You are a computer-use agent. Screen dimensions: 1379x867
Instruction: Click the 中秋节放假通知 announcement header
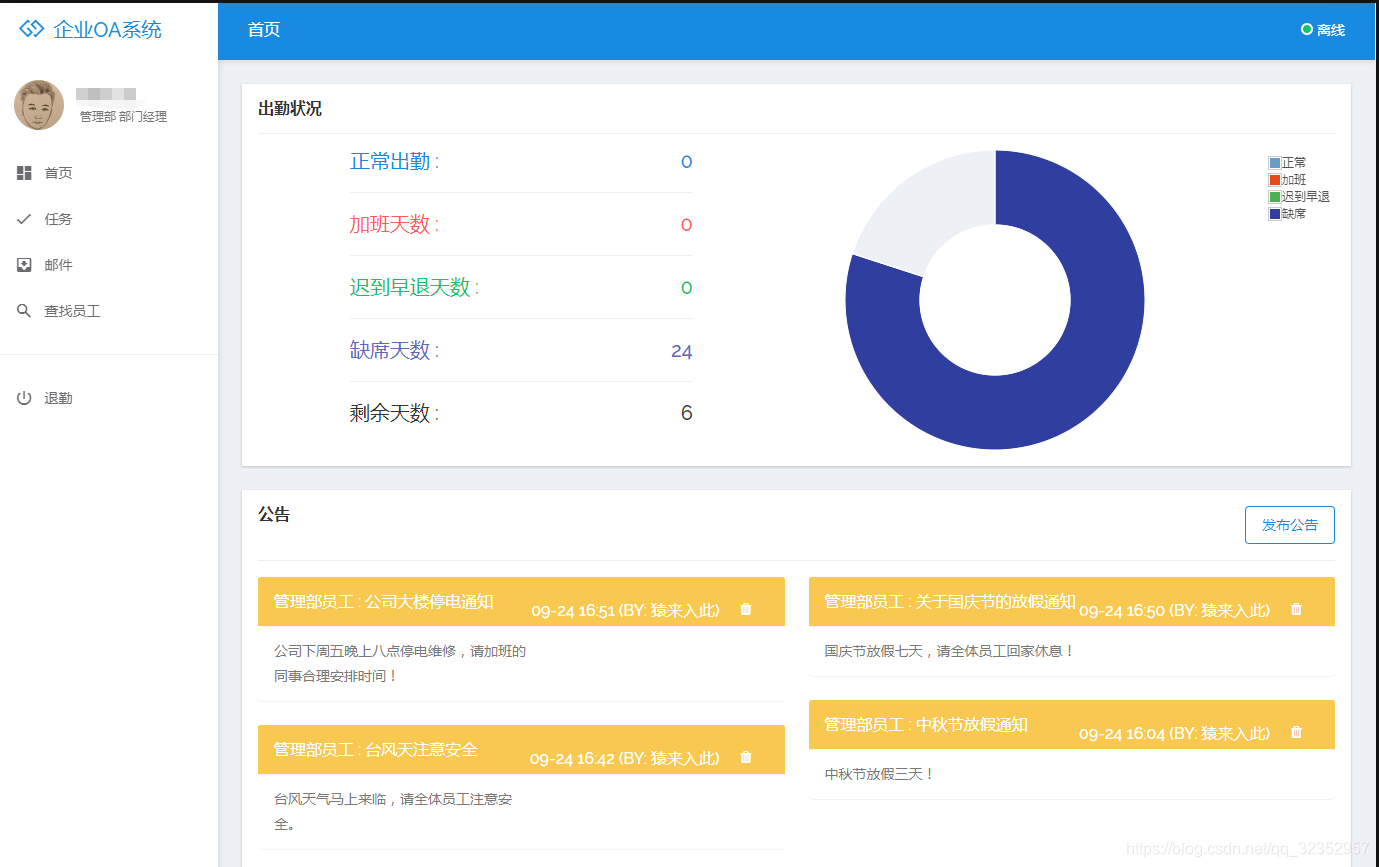coord(1072,724)
